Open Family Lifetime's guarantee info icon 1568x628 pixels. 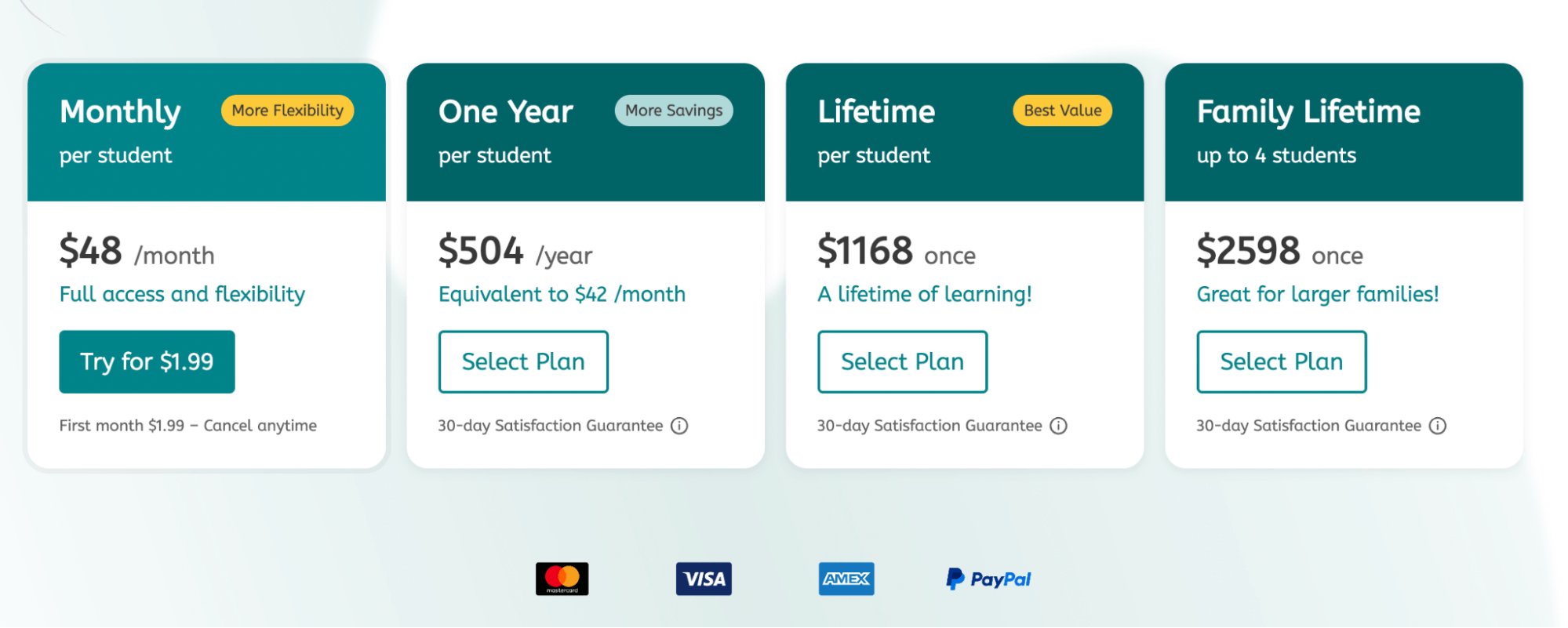1438,426
